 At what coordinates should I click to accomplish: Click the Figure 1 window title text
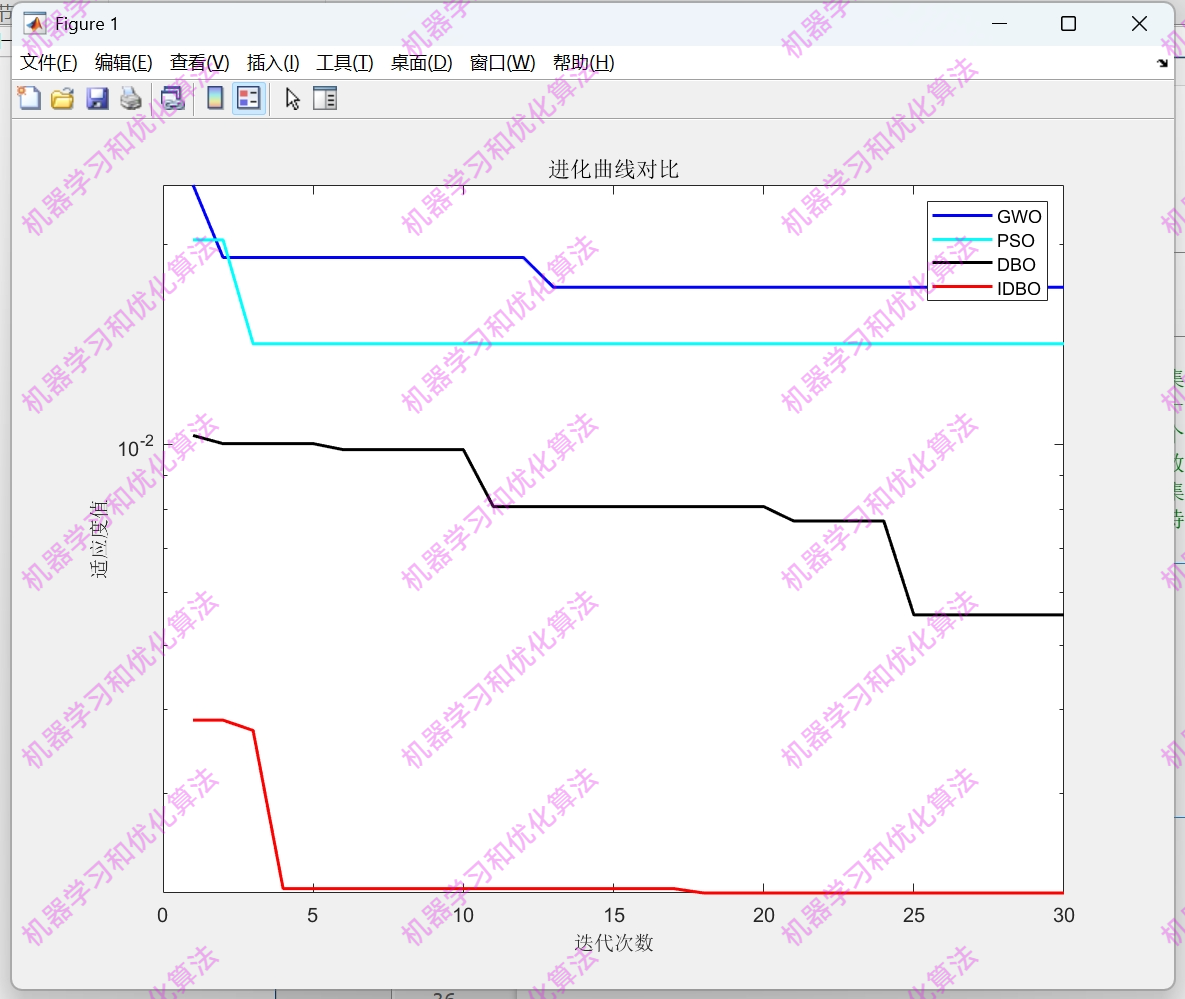tap(86, 24)
